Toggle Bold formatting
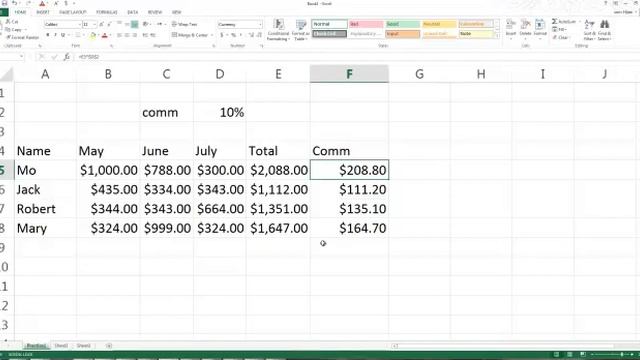 pos(48,35)
